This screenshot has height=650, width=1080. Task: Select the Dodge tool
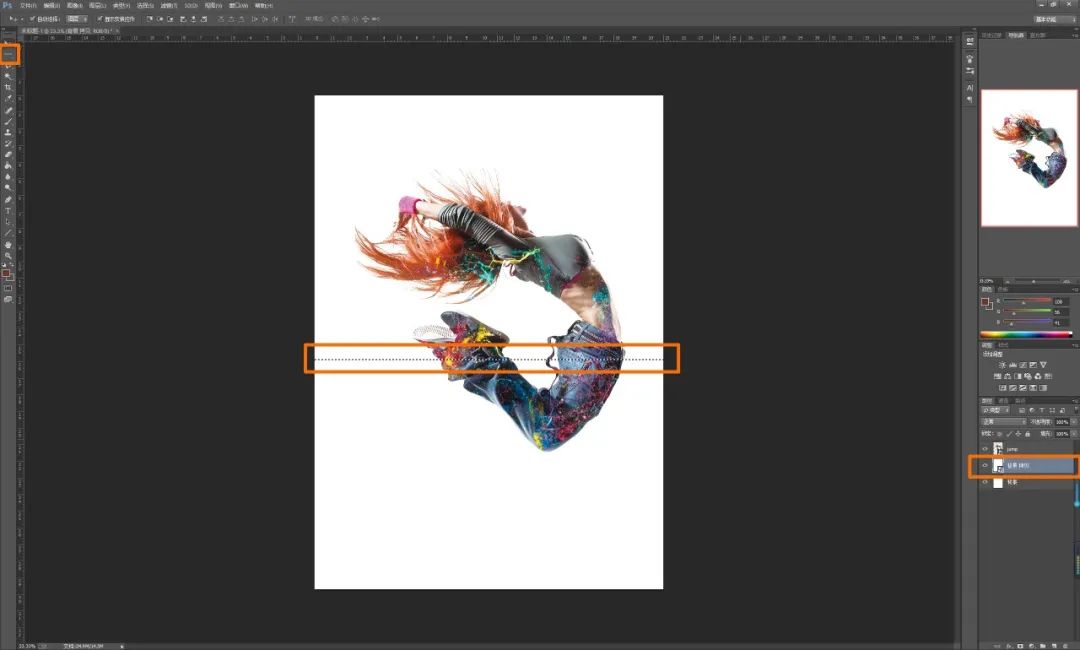(8, 187)
